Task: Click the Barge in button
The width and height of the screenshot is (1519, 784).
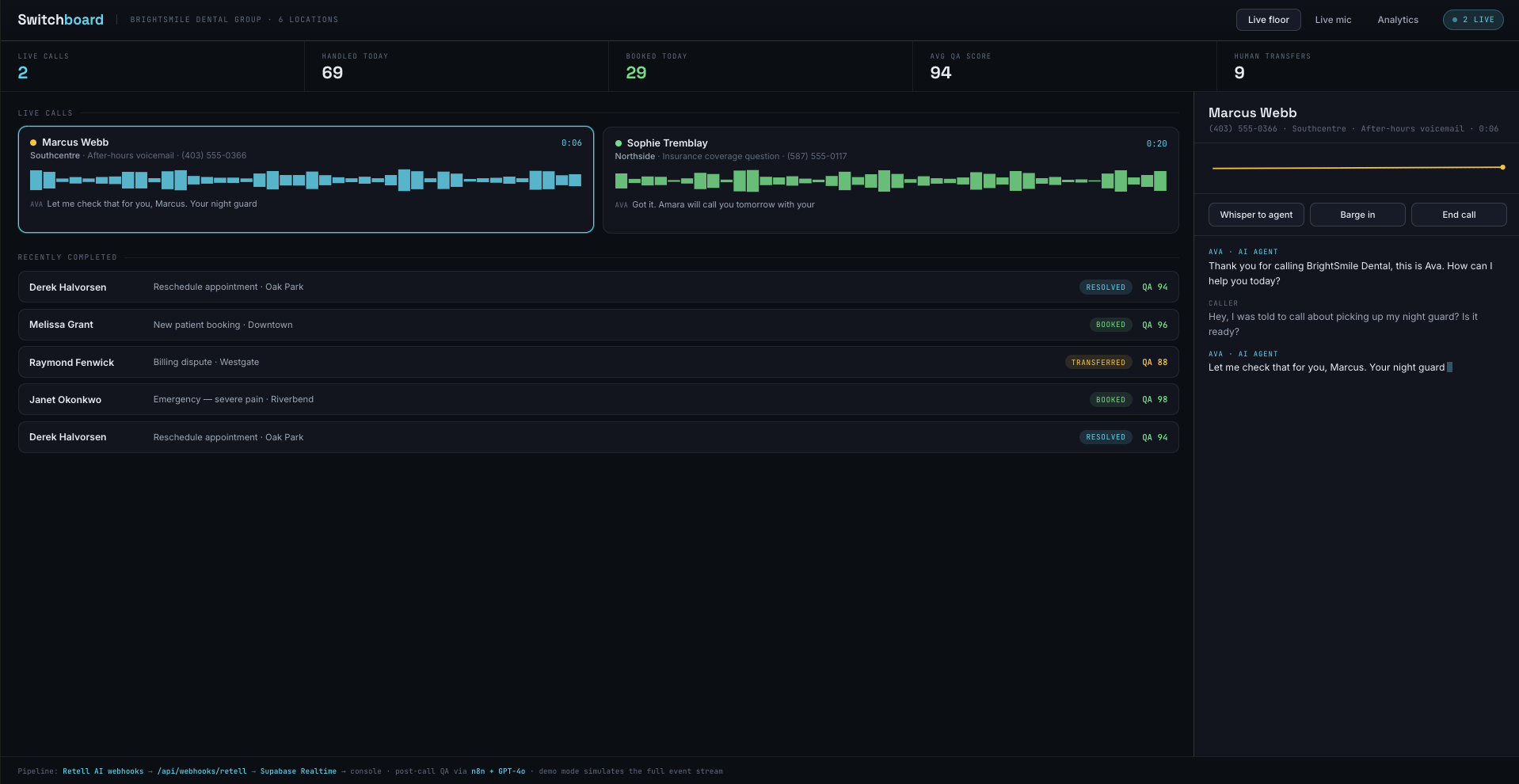Action: click(x=1357, y=215)
